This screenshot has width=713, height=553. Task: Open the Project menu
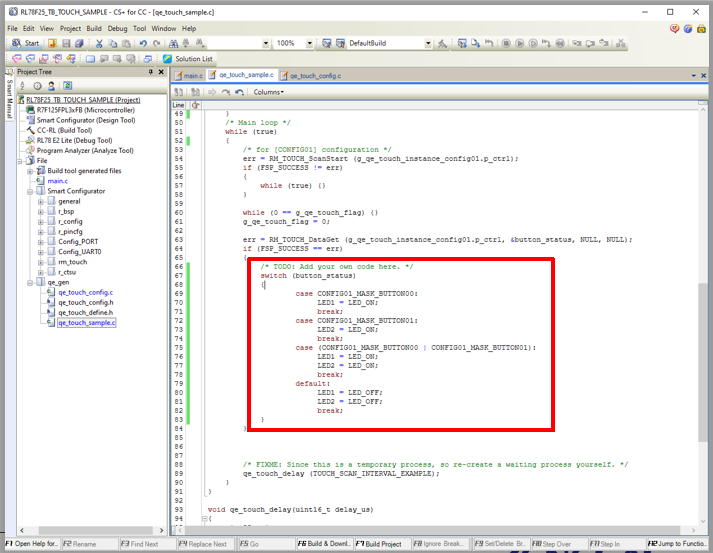(x=70, y=28)
